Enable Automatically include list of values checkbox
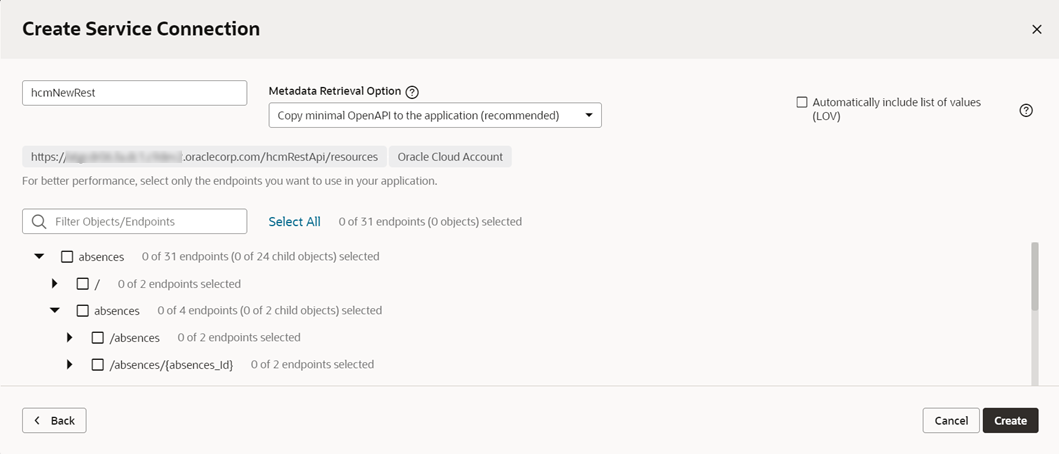This screenshot has height=454, width=1059. click(x=802, y=102)
